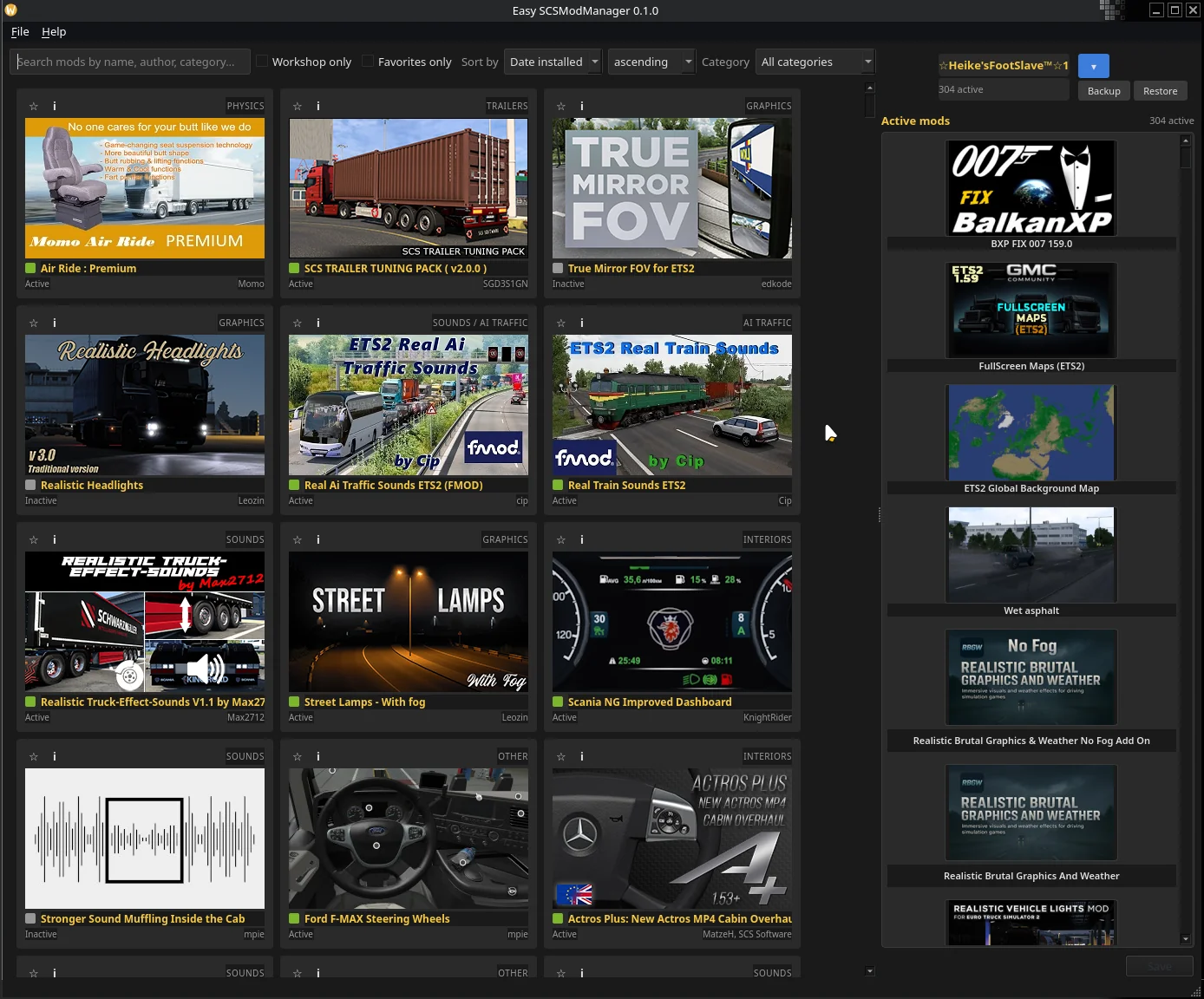Viewport: 1204px width, 999px height.
Task: Open the File menu
Action: (x=20, y=31)
